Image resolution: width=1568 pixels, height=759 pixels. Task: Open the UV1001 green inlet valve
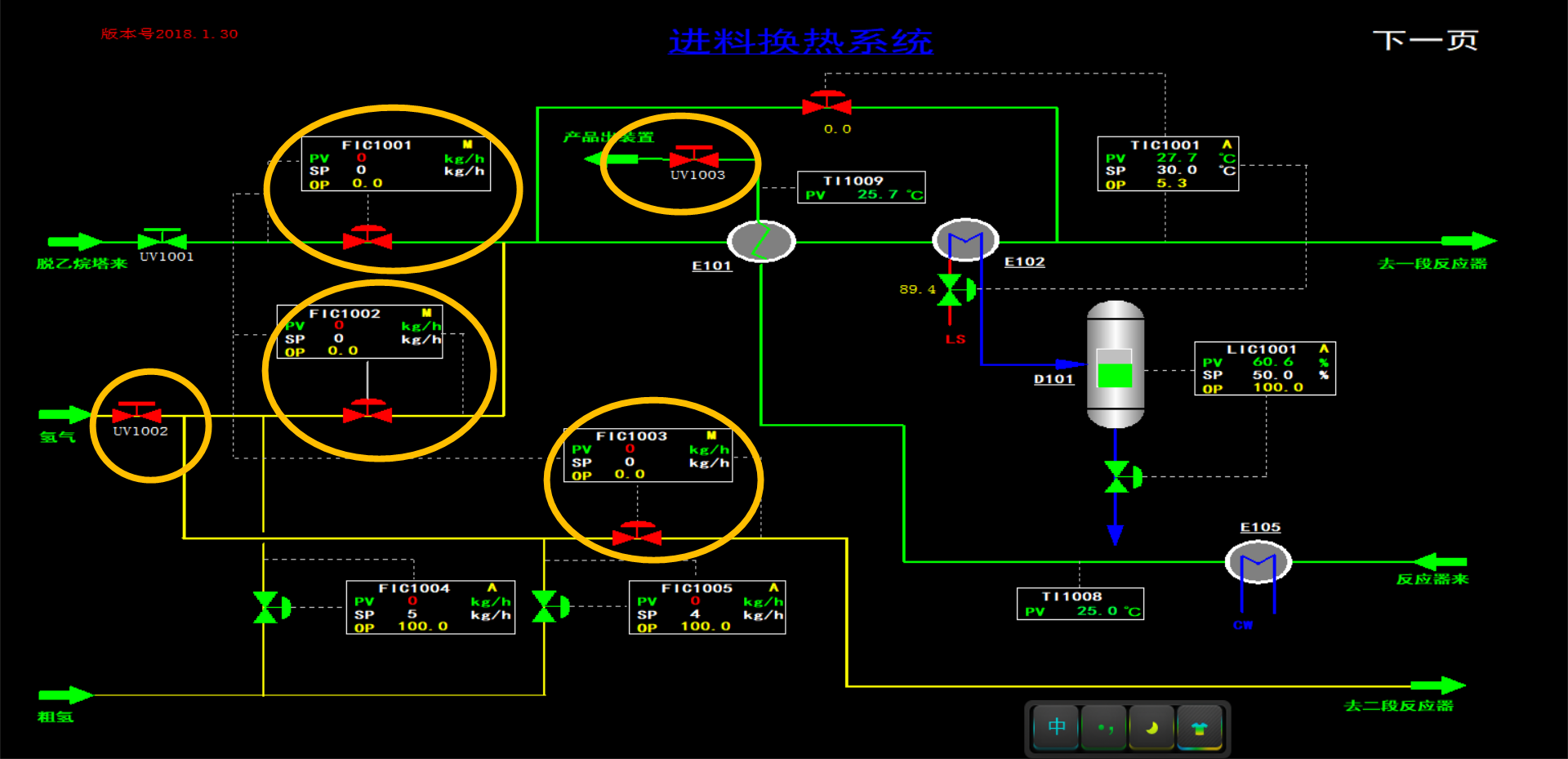(162, 239)
